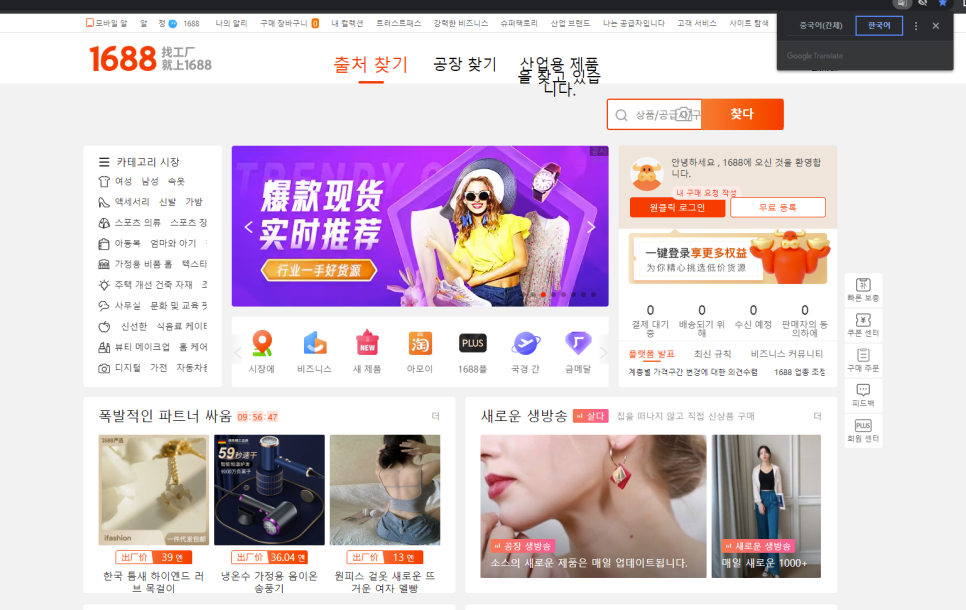This screenshot has width=966, height=610.
Task: Focus the product search input field
Action: [654, 115]
